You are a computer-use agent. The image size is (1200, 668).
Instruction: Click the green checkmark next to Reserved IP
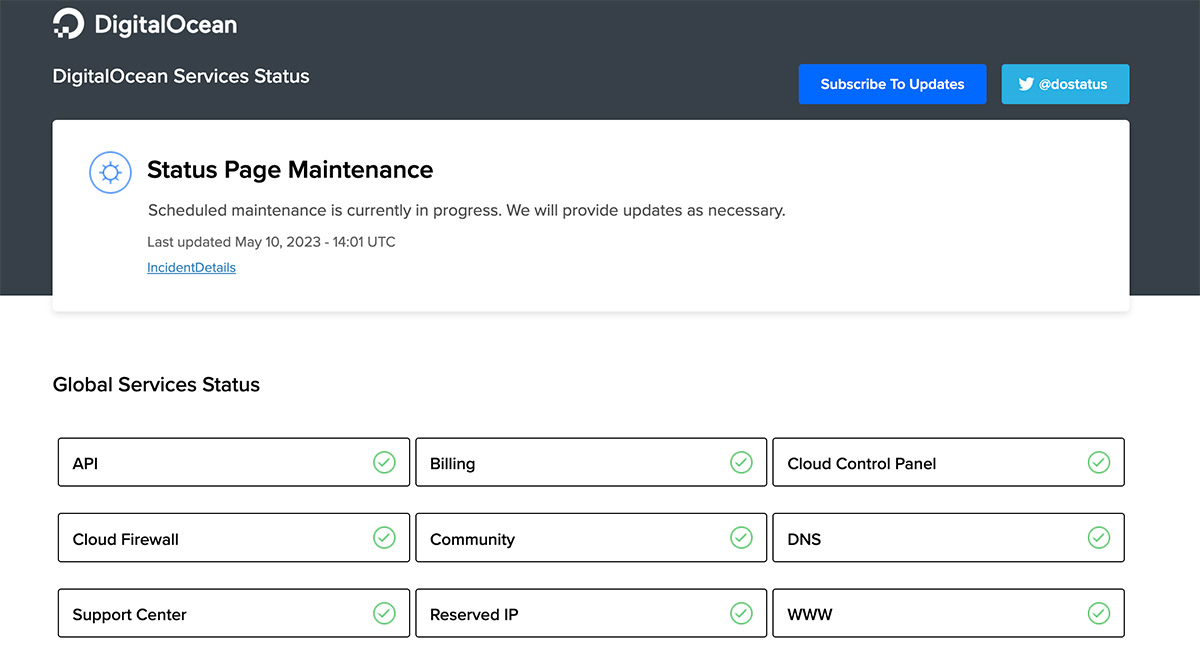(x=742, y=612)
